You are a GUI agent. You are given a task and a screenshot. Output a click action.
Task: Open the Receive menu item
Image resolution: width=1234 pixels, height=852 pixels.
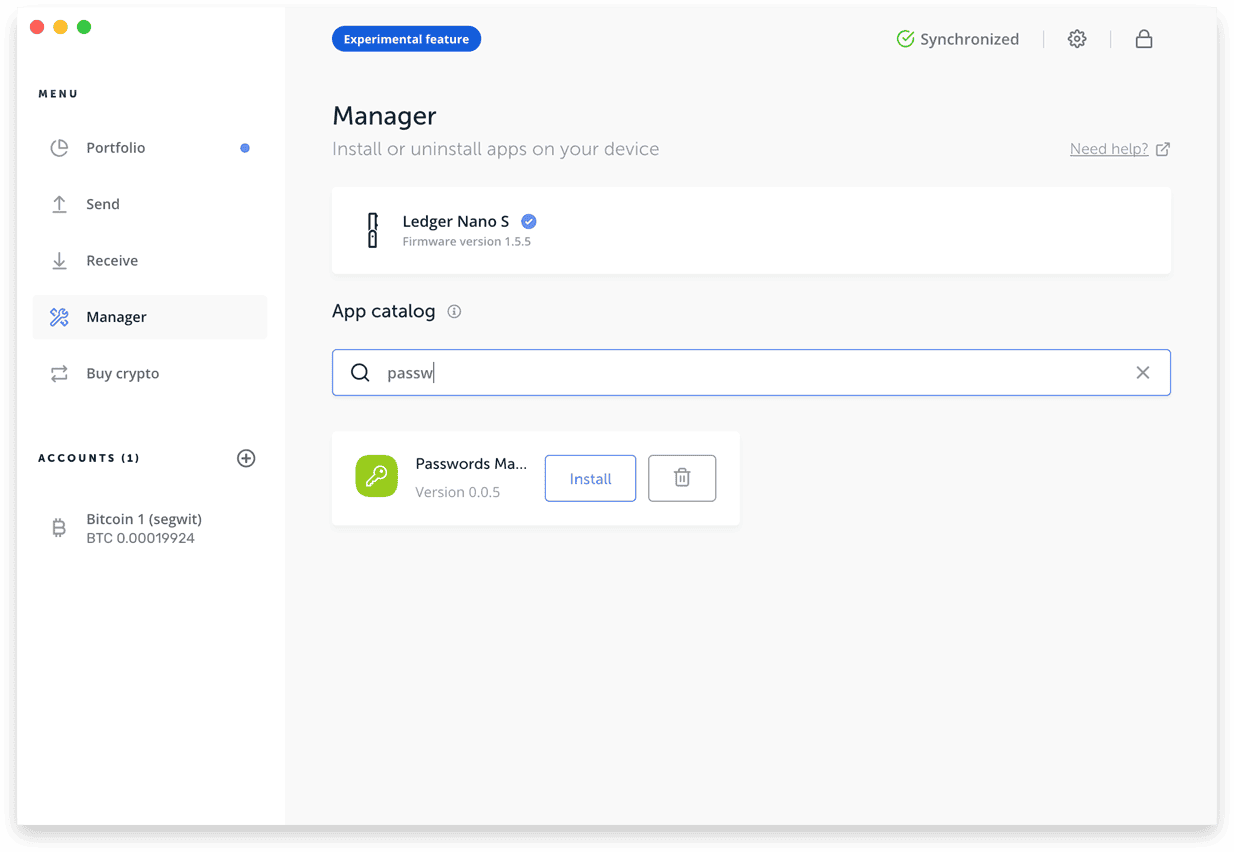(150, 261)
